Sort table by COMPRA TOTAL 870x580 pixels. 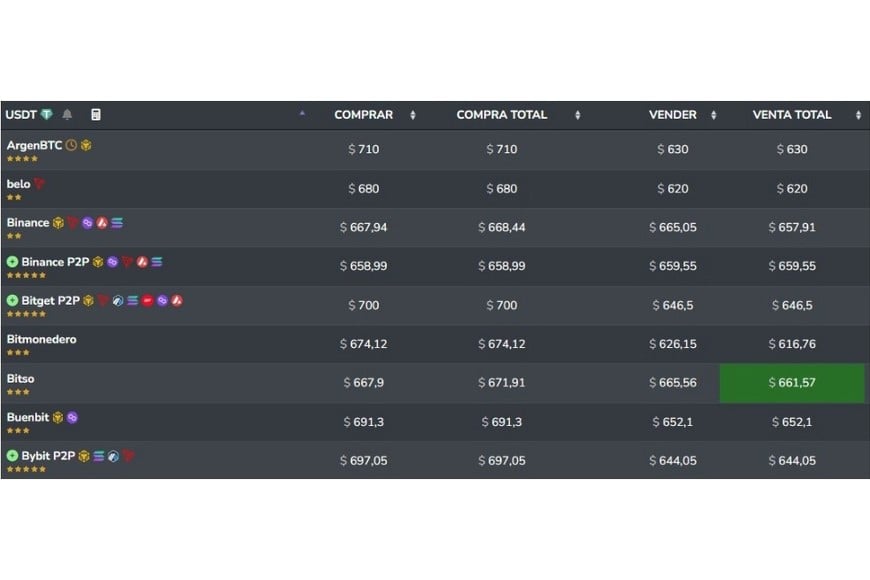[x=502, y=115]
